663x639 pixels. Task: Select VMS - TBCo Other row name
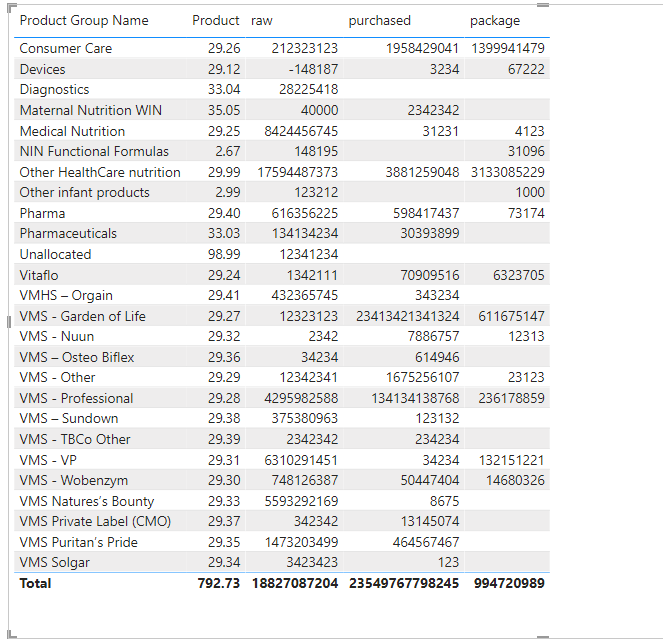coord(74,439)
